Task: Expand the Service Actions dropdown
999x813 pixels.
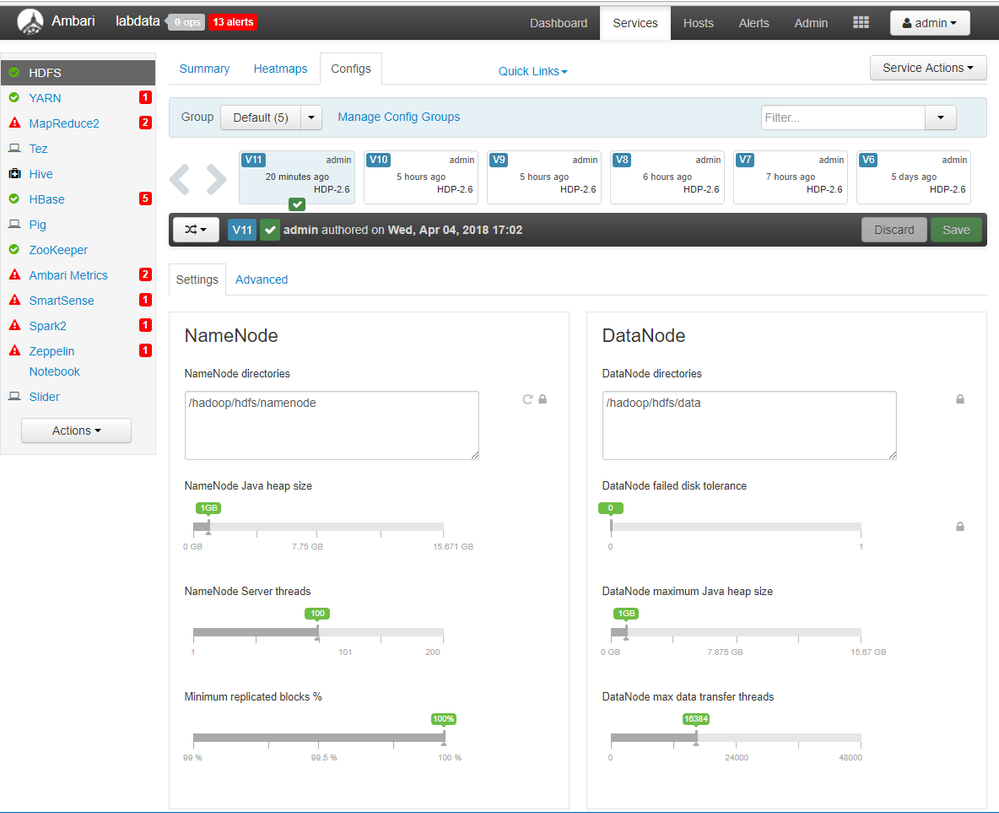Action: 928,68
